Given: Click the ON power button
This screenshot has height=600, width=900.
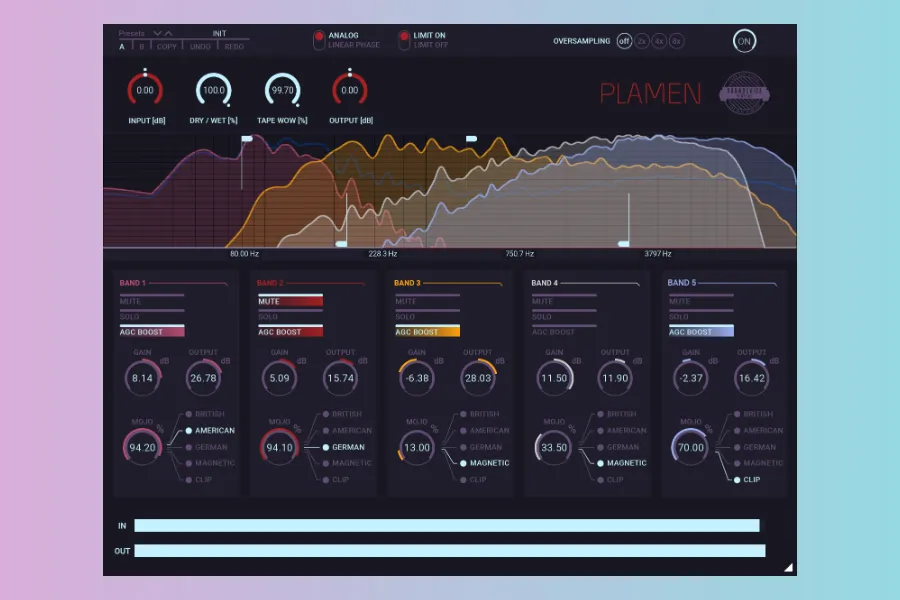Looking at the screenshot, I should [x=744, y=41].
